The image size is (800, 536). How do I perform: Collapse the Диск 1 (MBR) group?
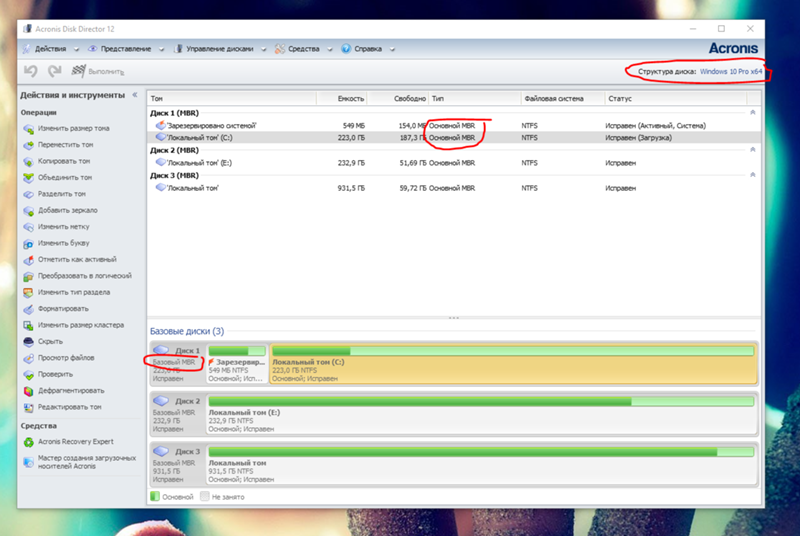[753, 113]
